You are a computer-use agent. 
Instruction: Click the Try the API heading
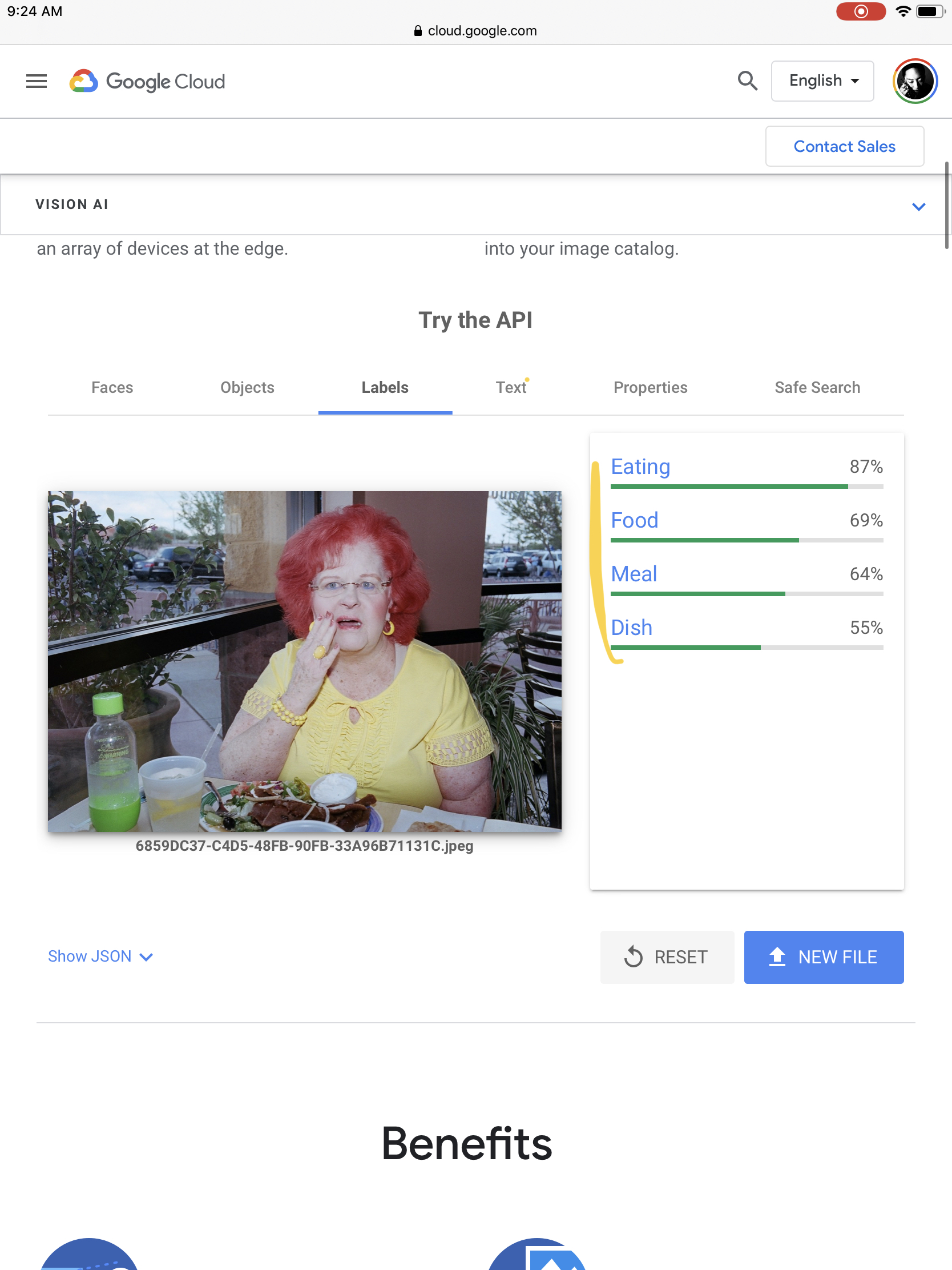(x=475, y=320)
